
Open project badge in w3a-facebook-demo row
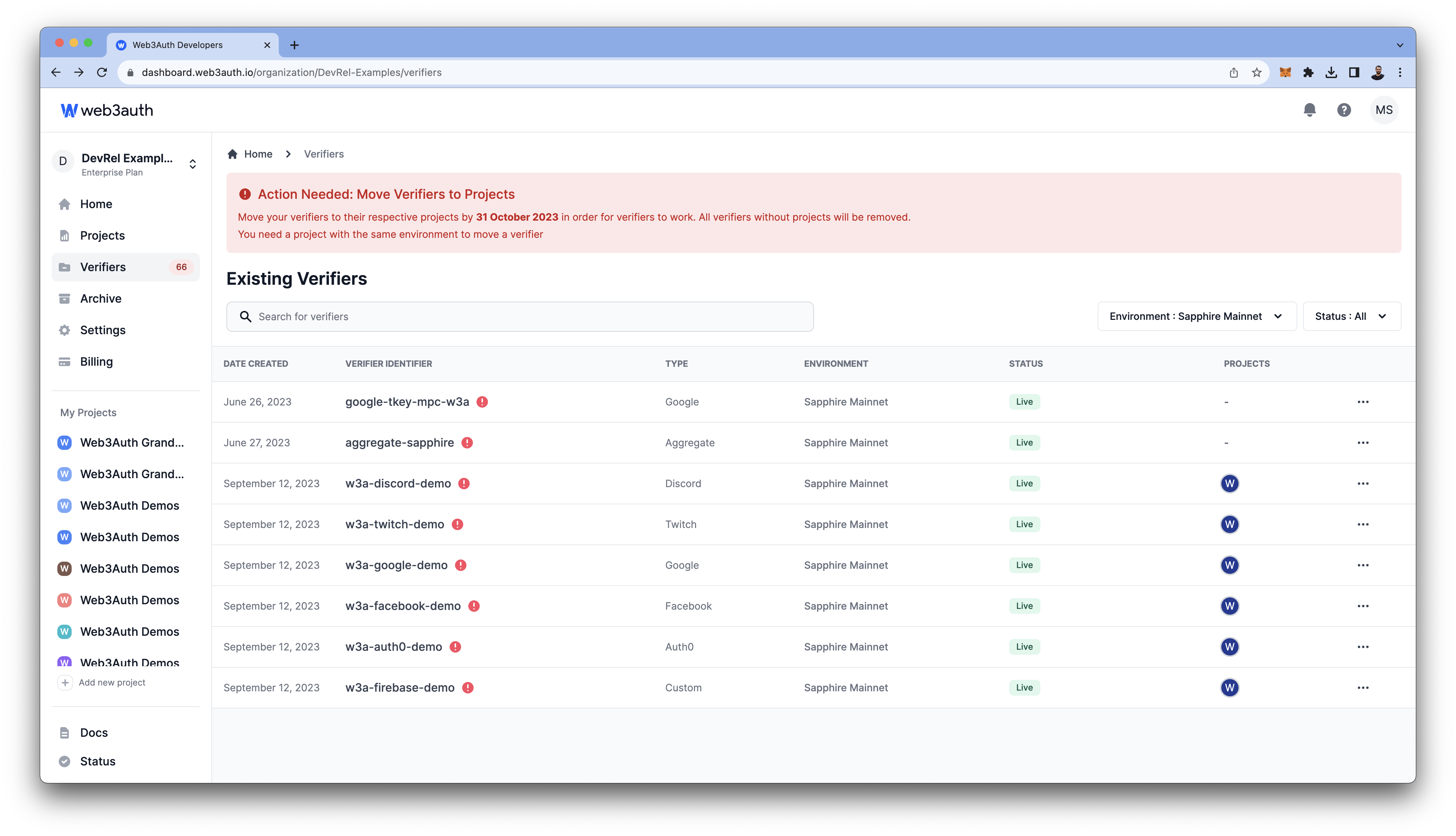1229,606
